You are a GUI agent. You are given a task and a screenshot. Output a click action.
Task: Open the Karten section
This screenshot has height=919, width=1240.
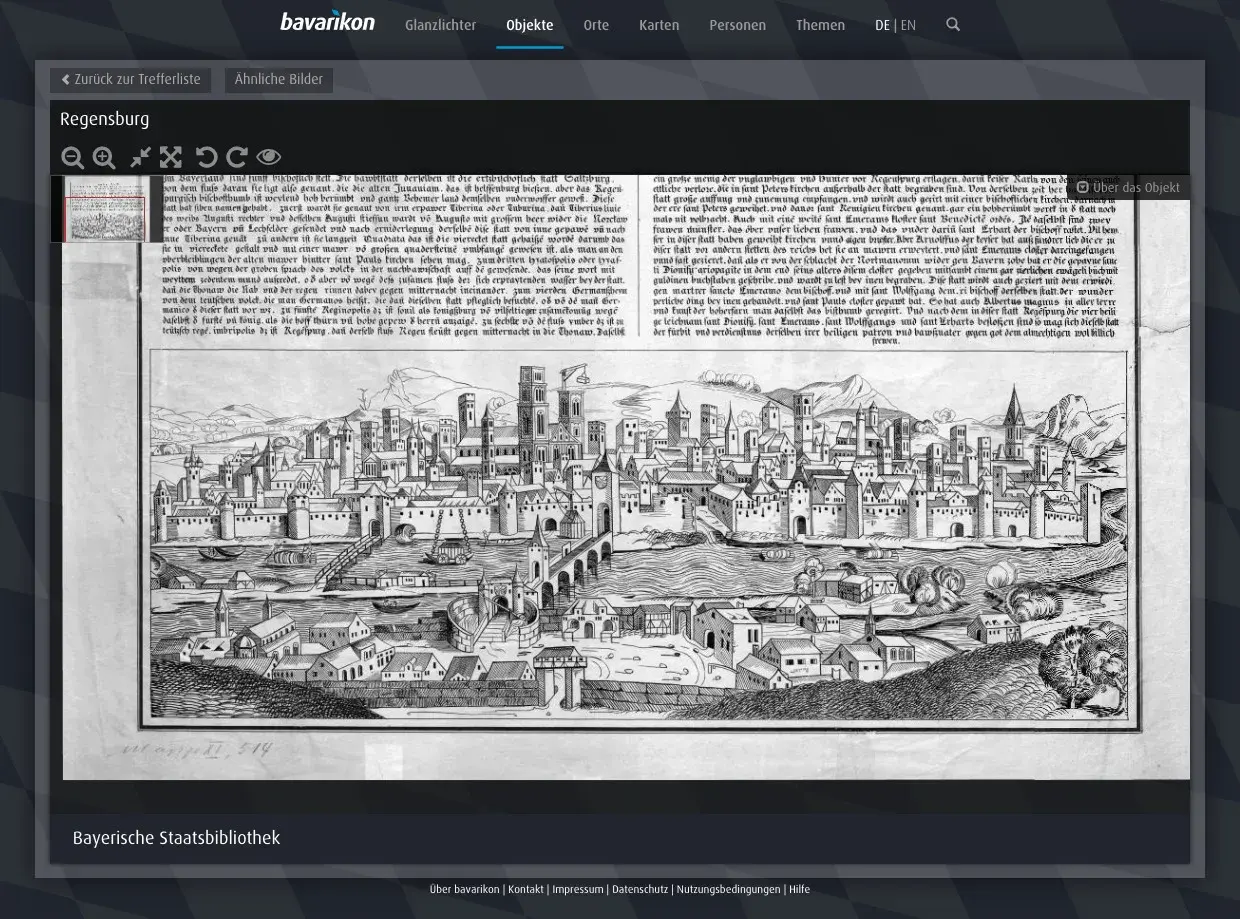(659, 26)
